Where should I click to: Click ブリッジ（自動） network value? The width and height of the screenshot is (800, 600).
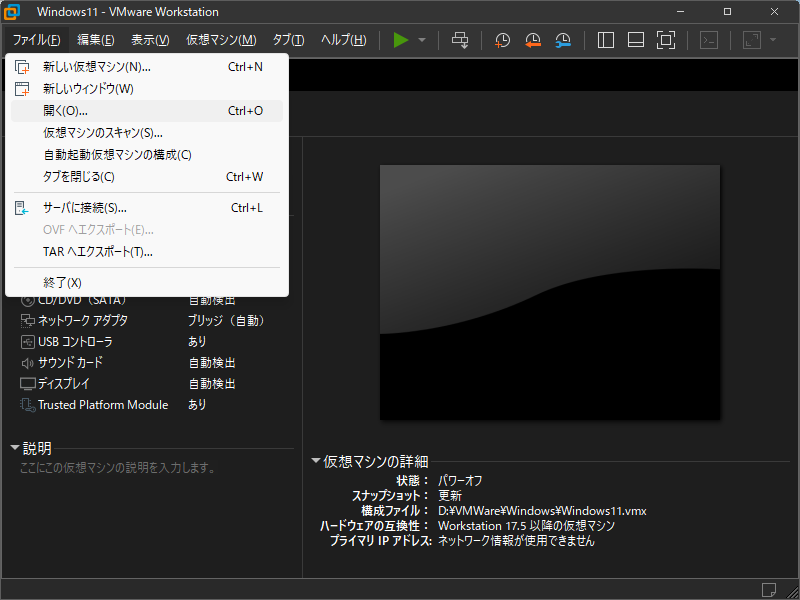[x=227, y=320]
